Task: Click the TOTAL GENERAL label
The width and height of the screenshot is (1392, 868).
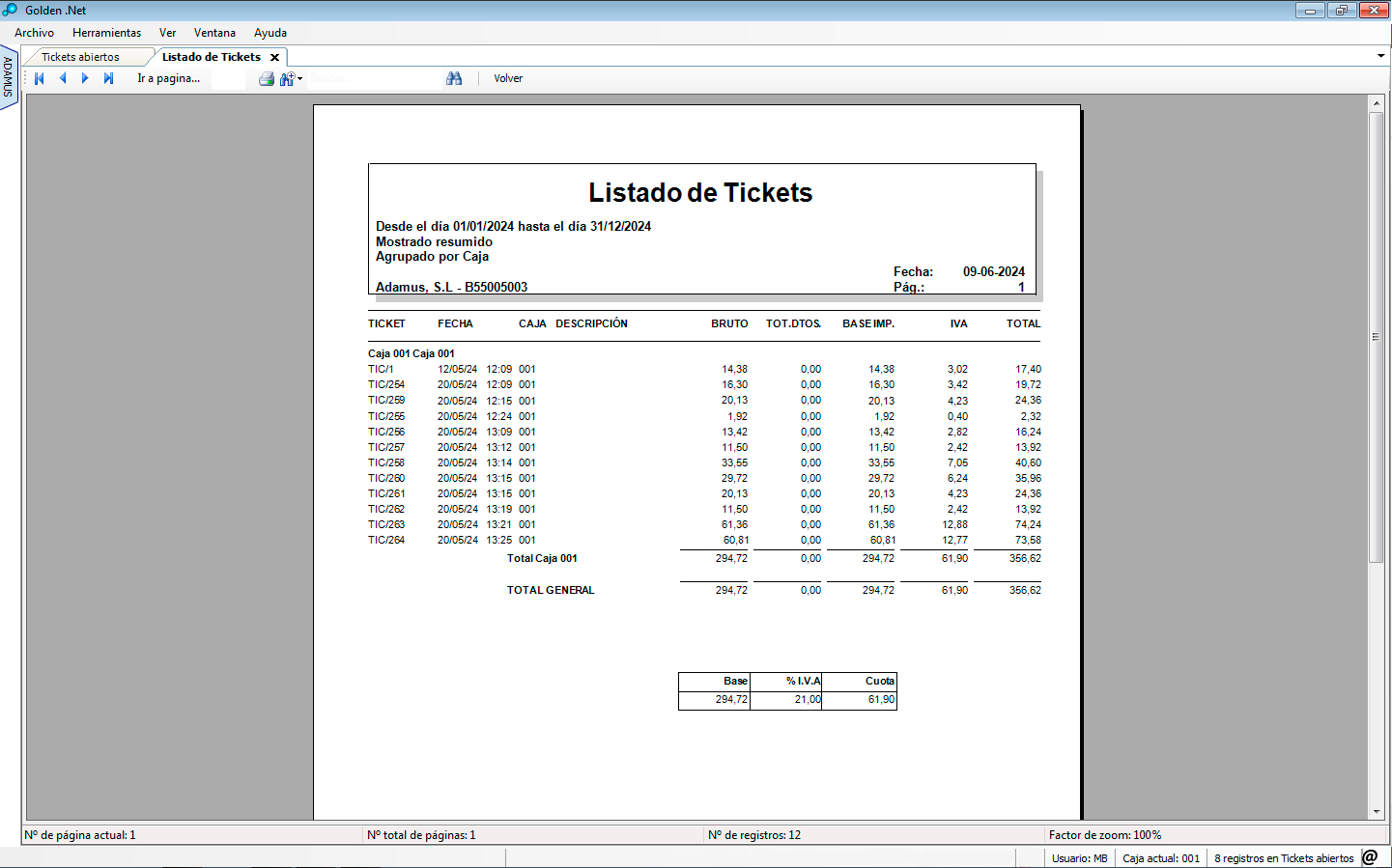Action: coord(551,590)
